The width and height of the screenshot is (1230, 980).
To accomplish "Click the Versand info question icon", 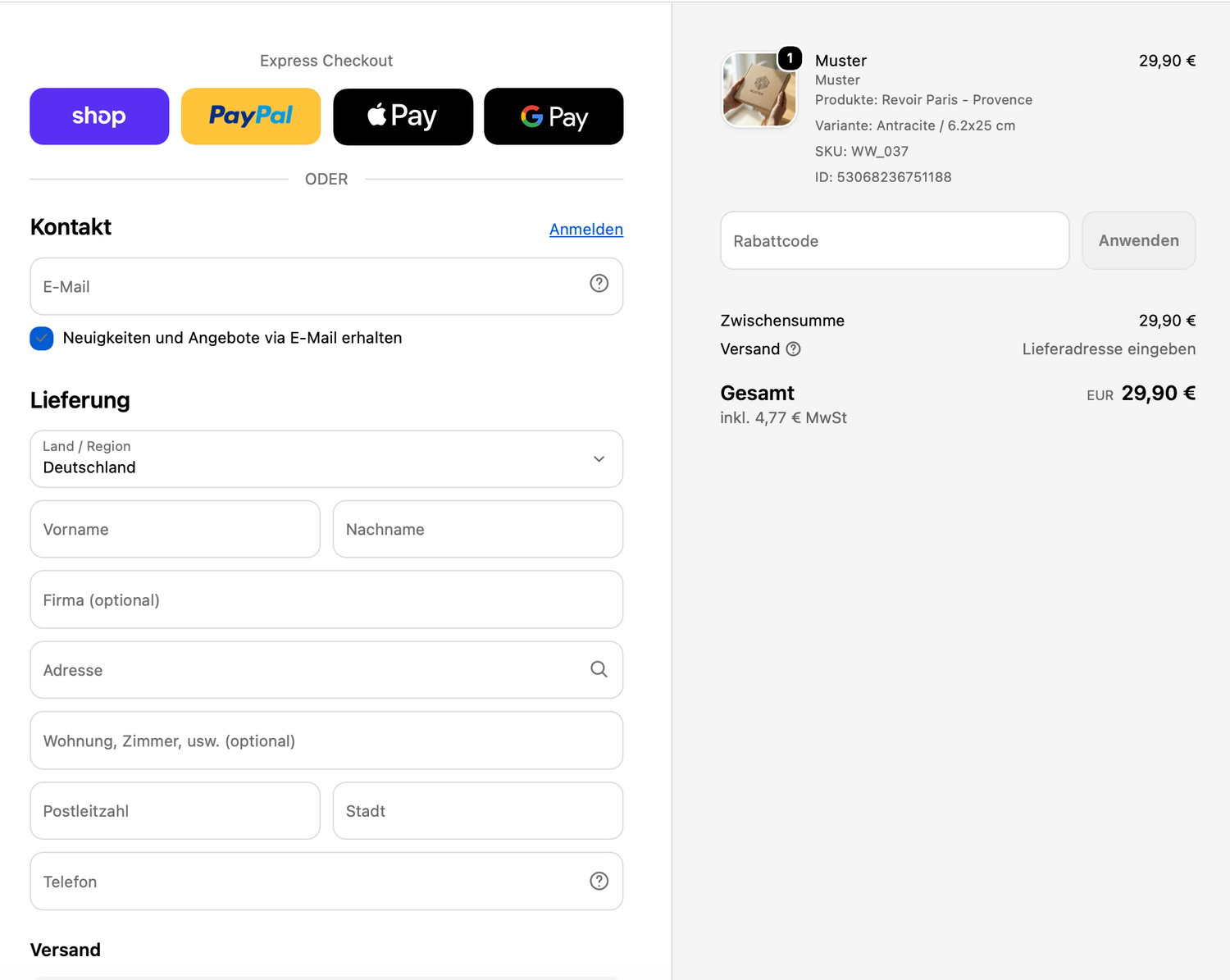I will coord(793,349).
